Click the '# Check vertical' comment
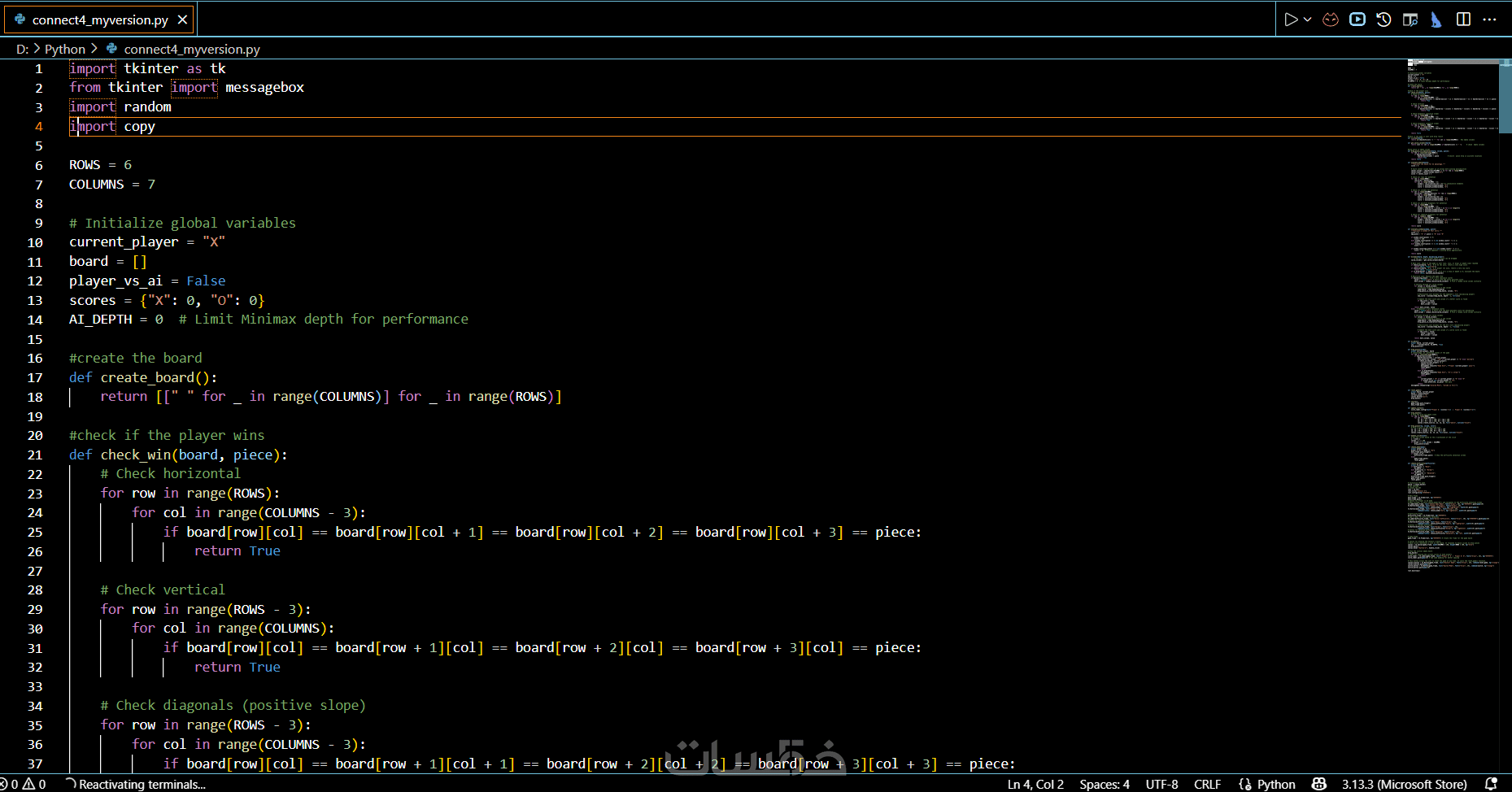 click(x=163, y=590)
